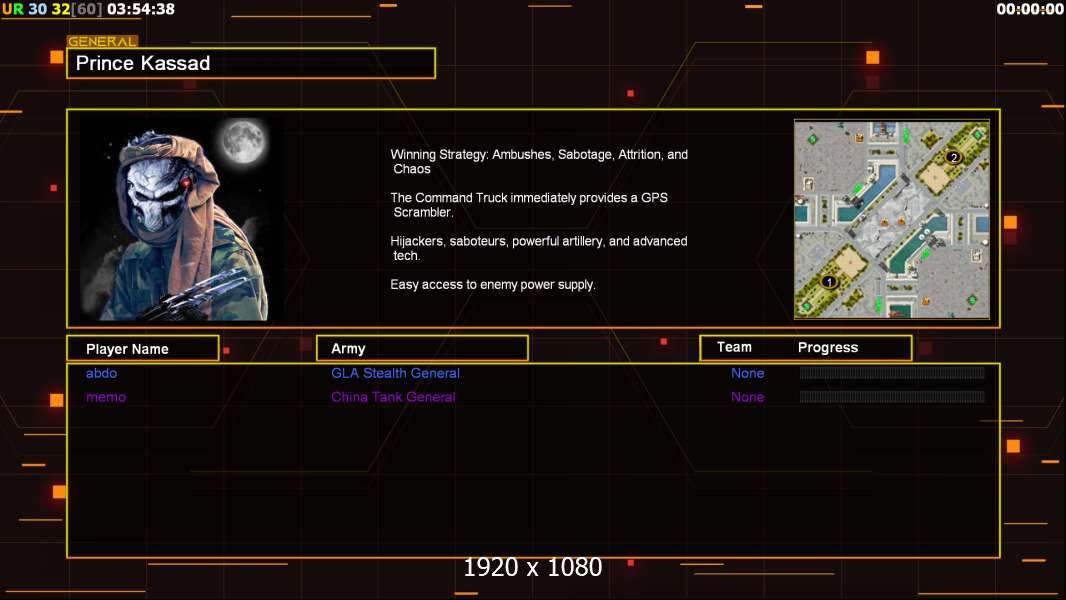Click memo's loading progress bar
Image resolution: width=1066 pixels, height=600 pixels.
coord(892,396)
